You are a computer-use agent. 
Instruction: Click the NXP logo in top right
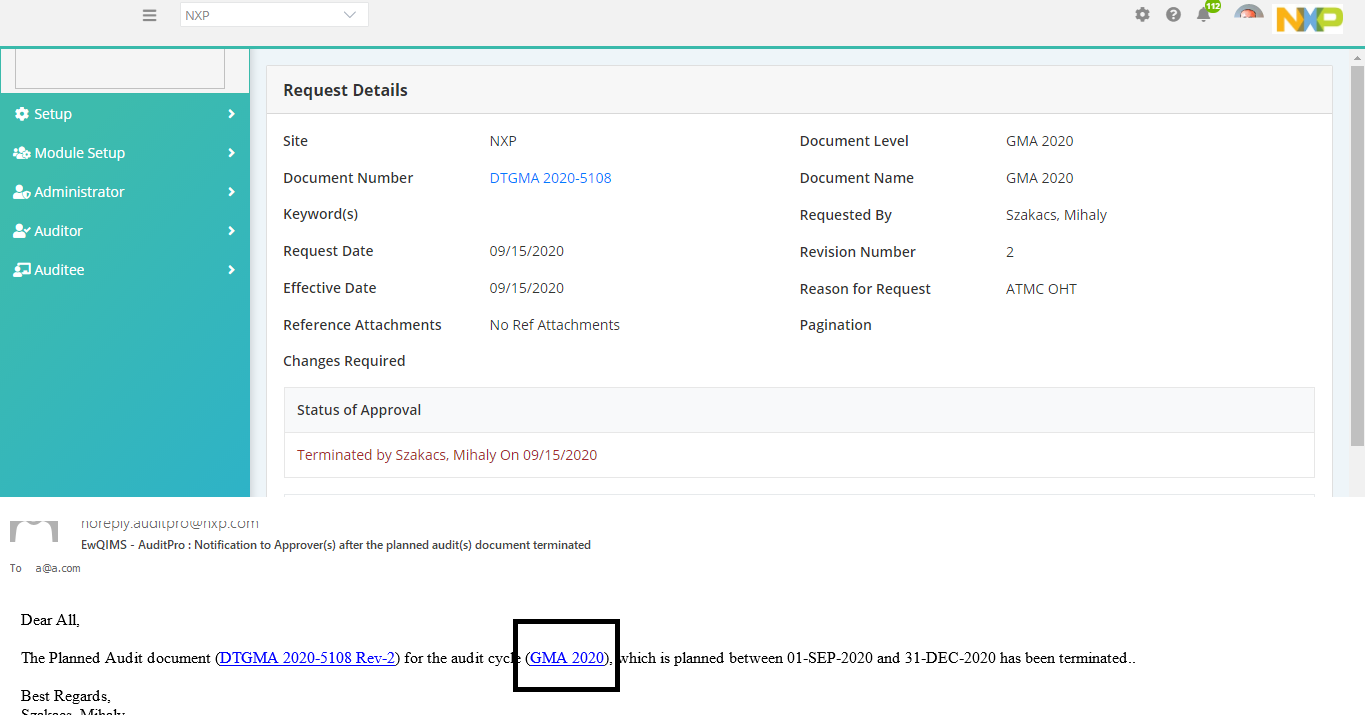tap(1308, 18)
